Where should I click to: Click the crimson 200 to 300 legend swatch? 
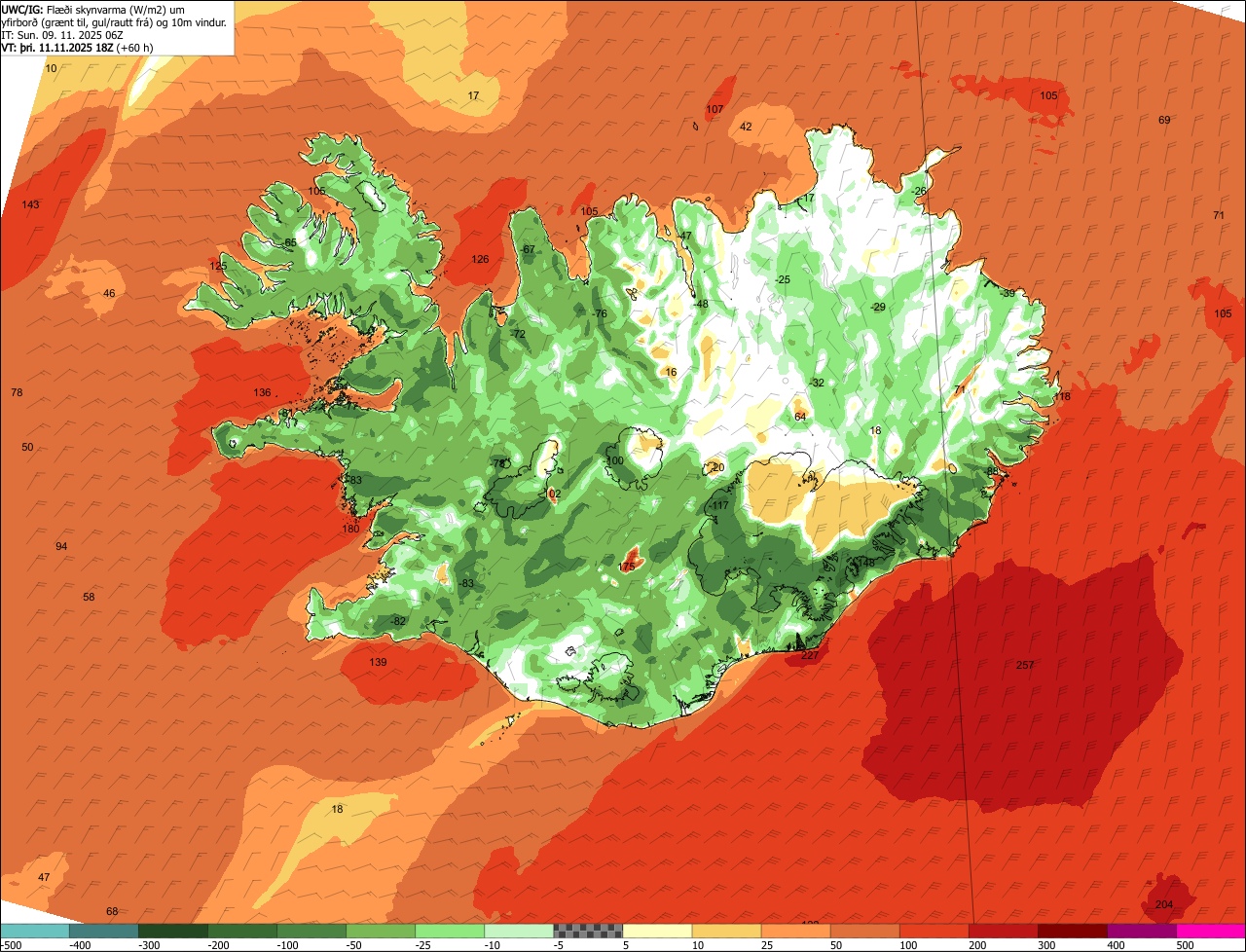1003,931
